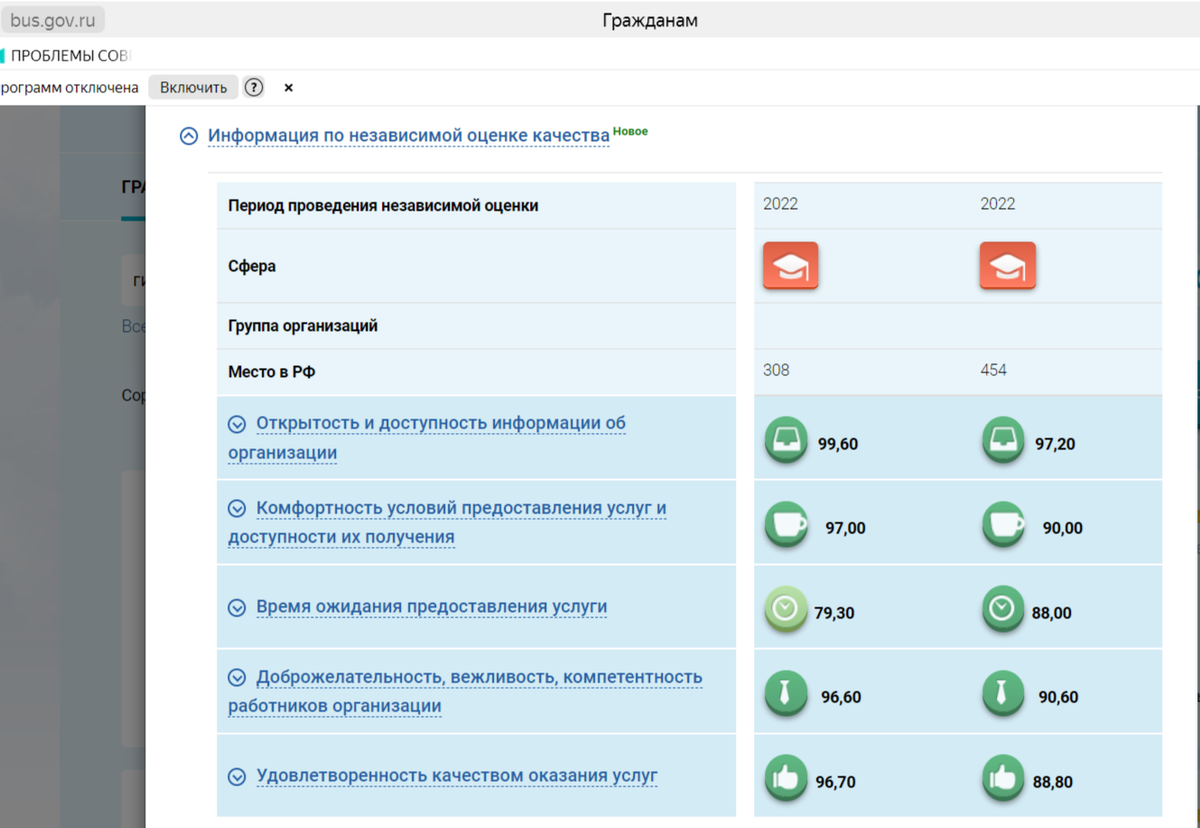
Task: Click the first education sphere graduation cap icon
Action: tap(790, 266)
